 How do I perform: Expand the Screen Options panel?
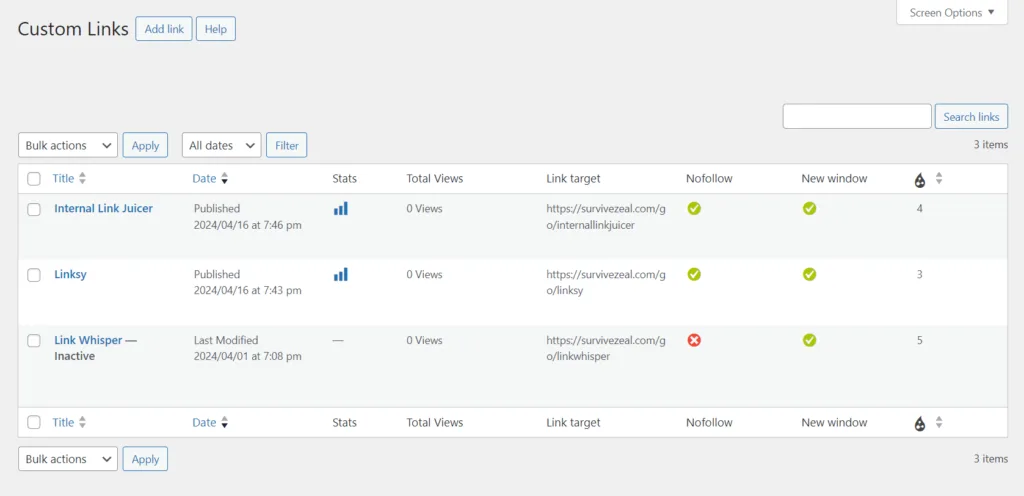[x=952, y=12]
